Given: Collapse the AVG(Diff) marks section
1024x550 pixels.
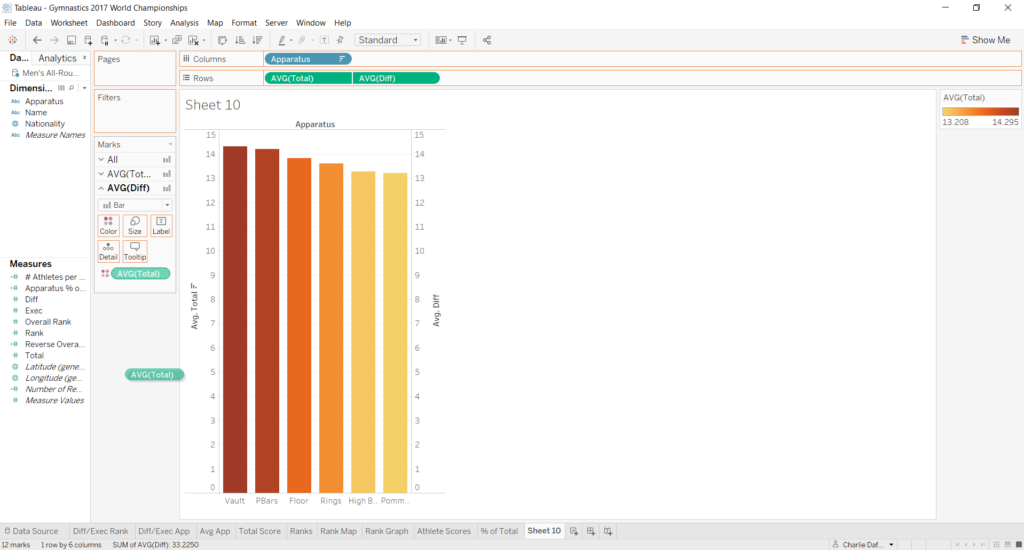Looking at the screenshot, I should (x=101, y=188).
